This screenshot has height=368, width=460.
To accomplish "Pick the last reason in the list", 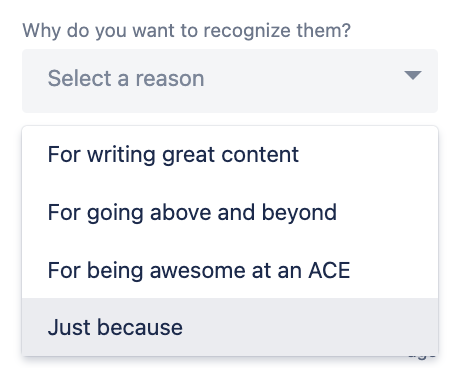I will point(230,327).
